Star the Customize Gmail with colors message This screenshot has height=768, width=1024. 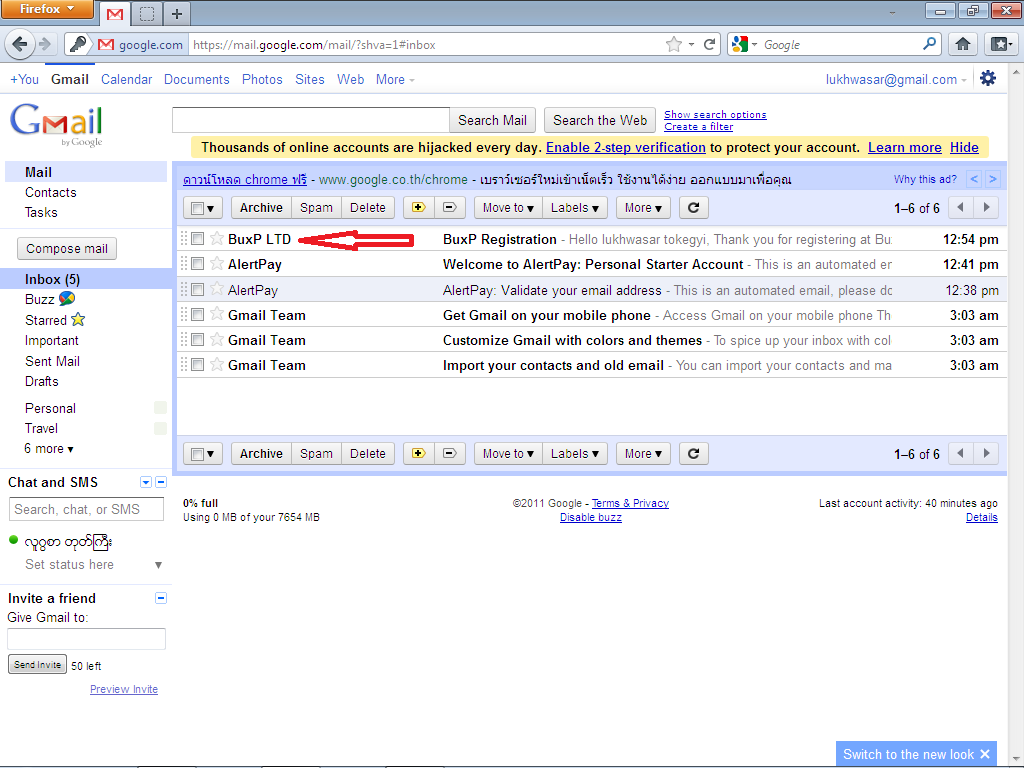click(217, 340)
